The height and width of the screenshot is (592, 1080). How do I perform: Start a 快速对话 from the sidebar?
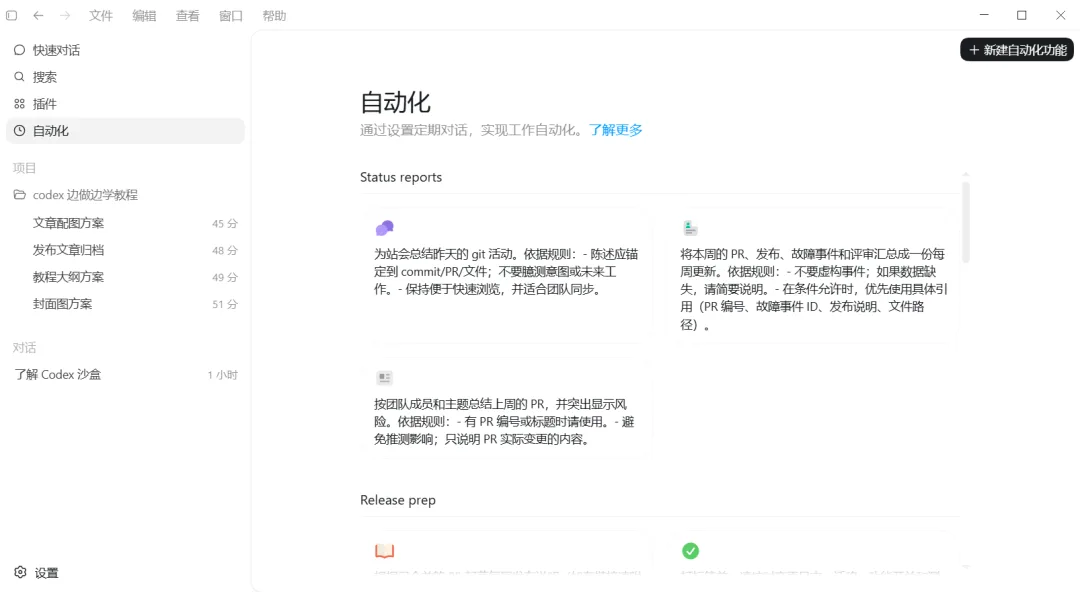pos(125,50)
